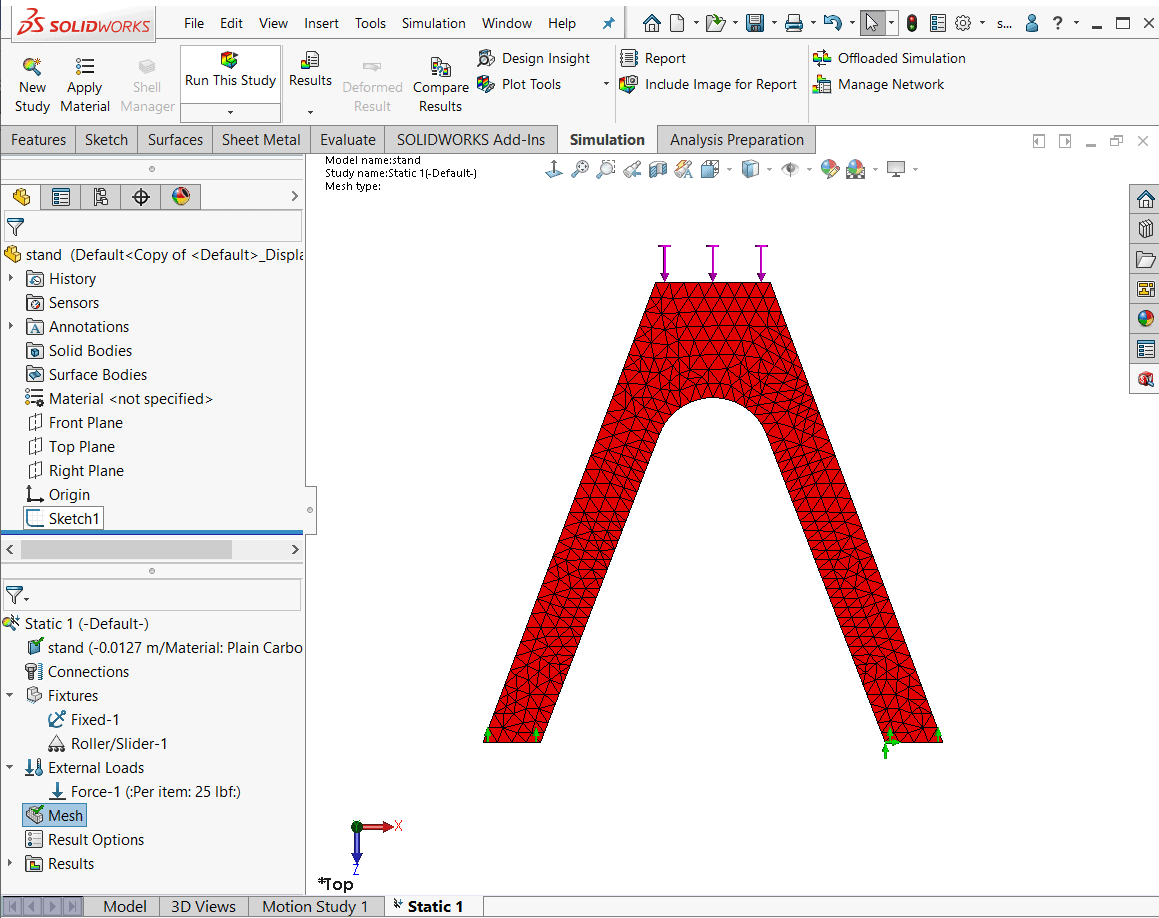Click the Run This Study button

[230, 70]
